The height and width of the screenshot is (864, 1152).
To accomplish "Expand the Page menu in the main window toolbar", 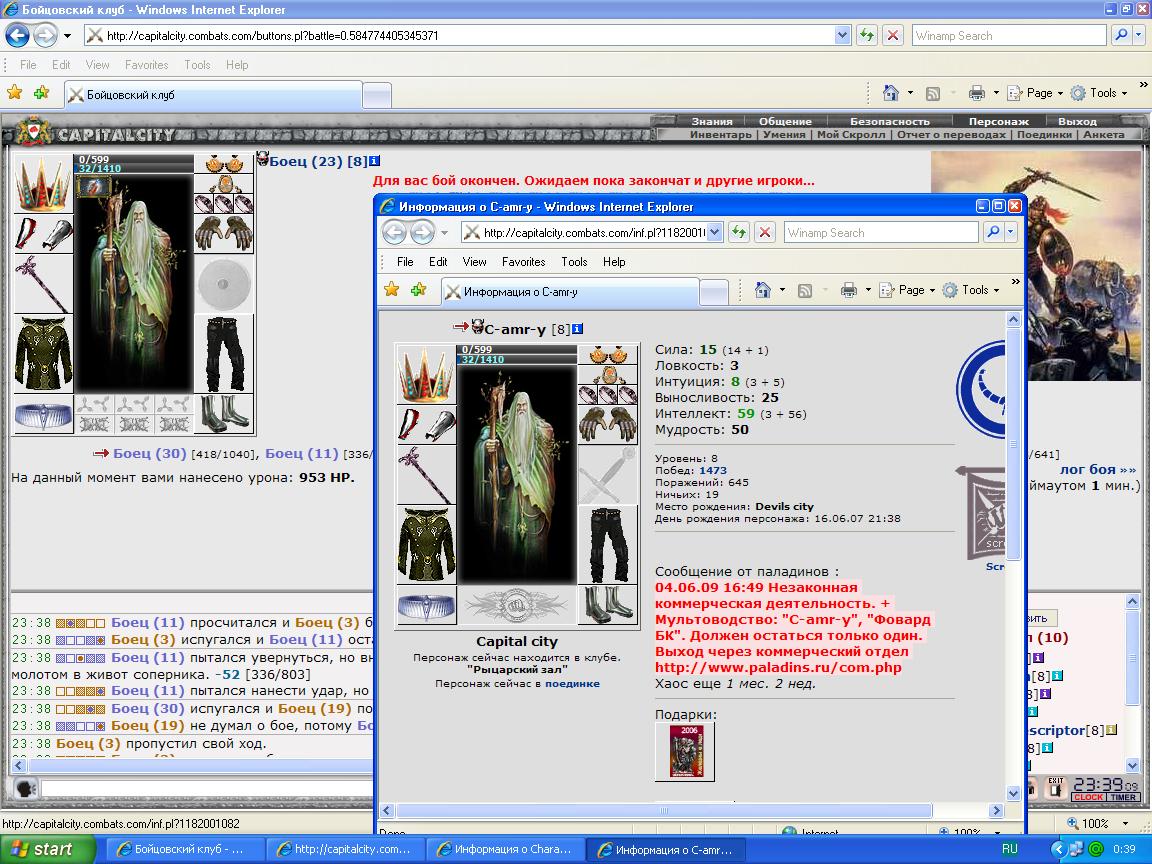I will coord(1036,93).
